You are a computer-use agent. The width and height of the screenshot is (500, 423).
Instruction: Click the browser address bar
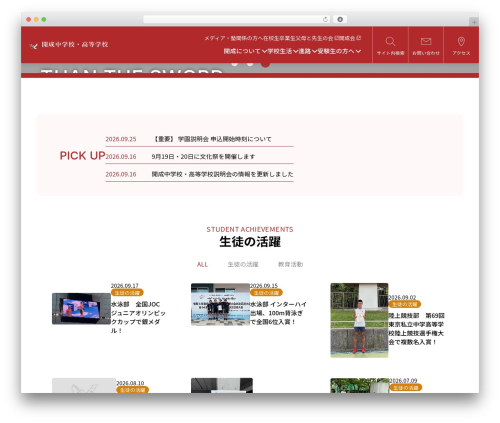[237, 19]
